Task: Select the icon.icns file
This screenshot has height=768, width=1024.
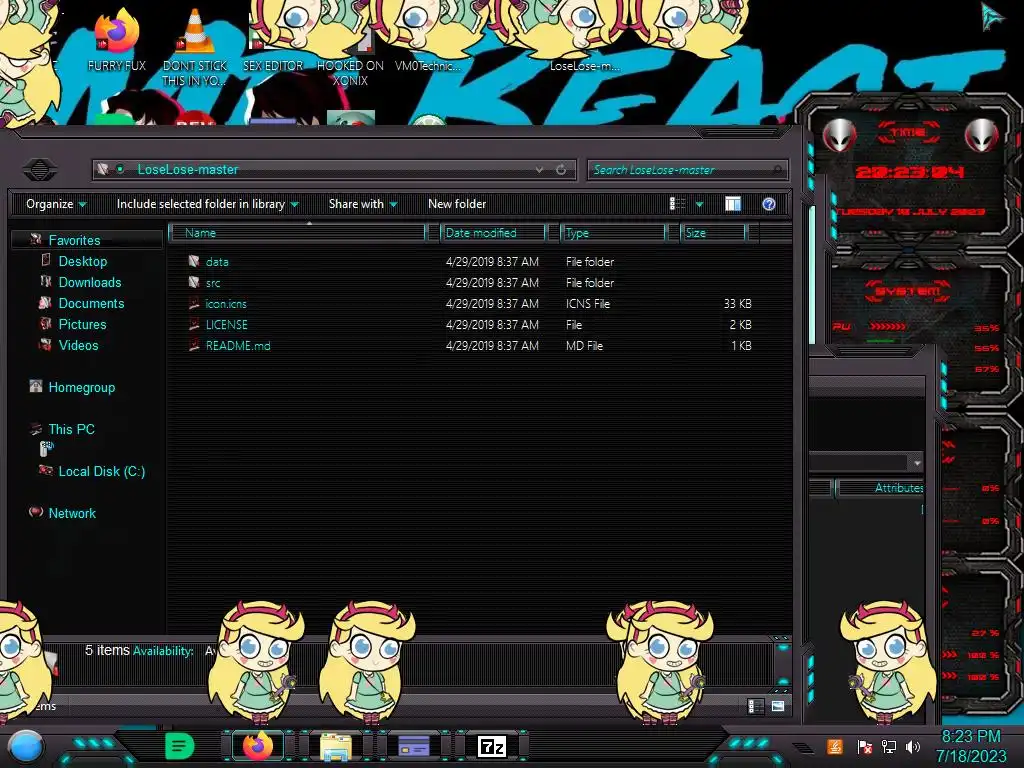Action: tap(470, 304)
